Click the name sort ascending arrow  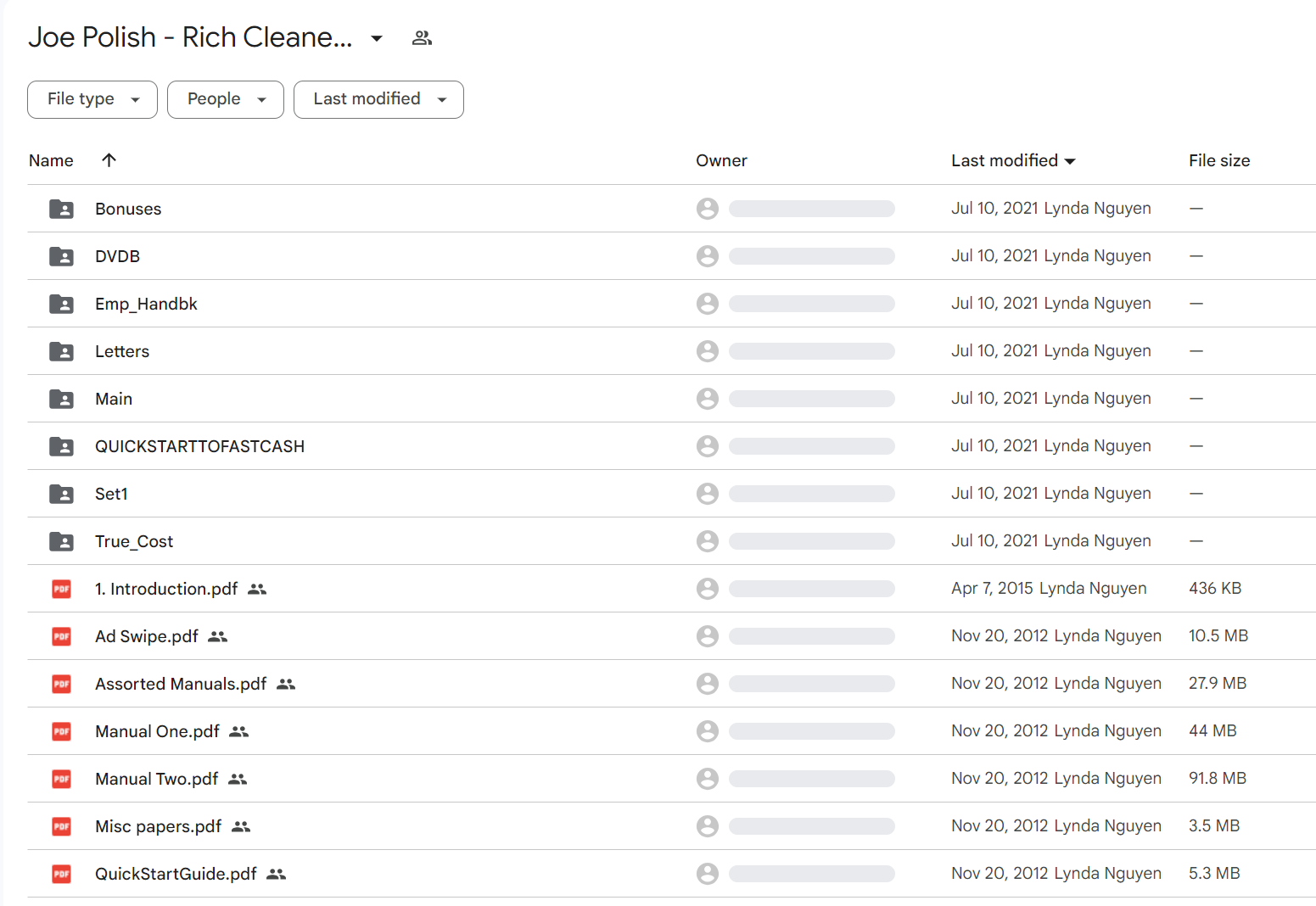coord(109,160)
